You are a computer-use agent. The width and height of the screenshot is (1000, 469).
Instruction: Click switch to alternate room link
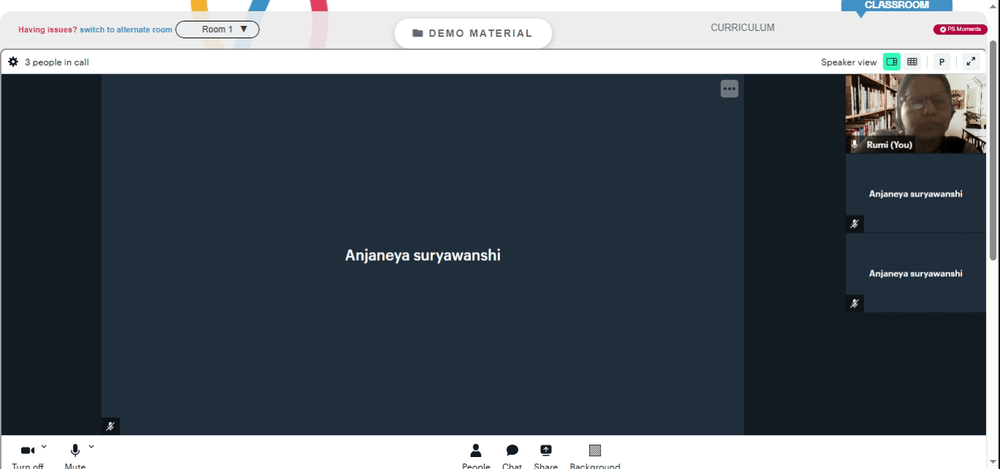[x=126, y=29]
